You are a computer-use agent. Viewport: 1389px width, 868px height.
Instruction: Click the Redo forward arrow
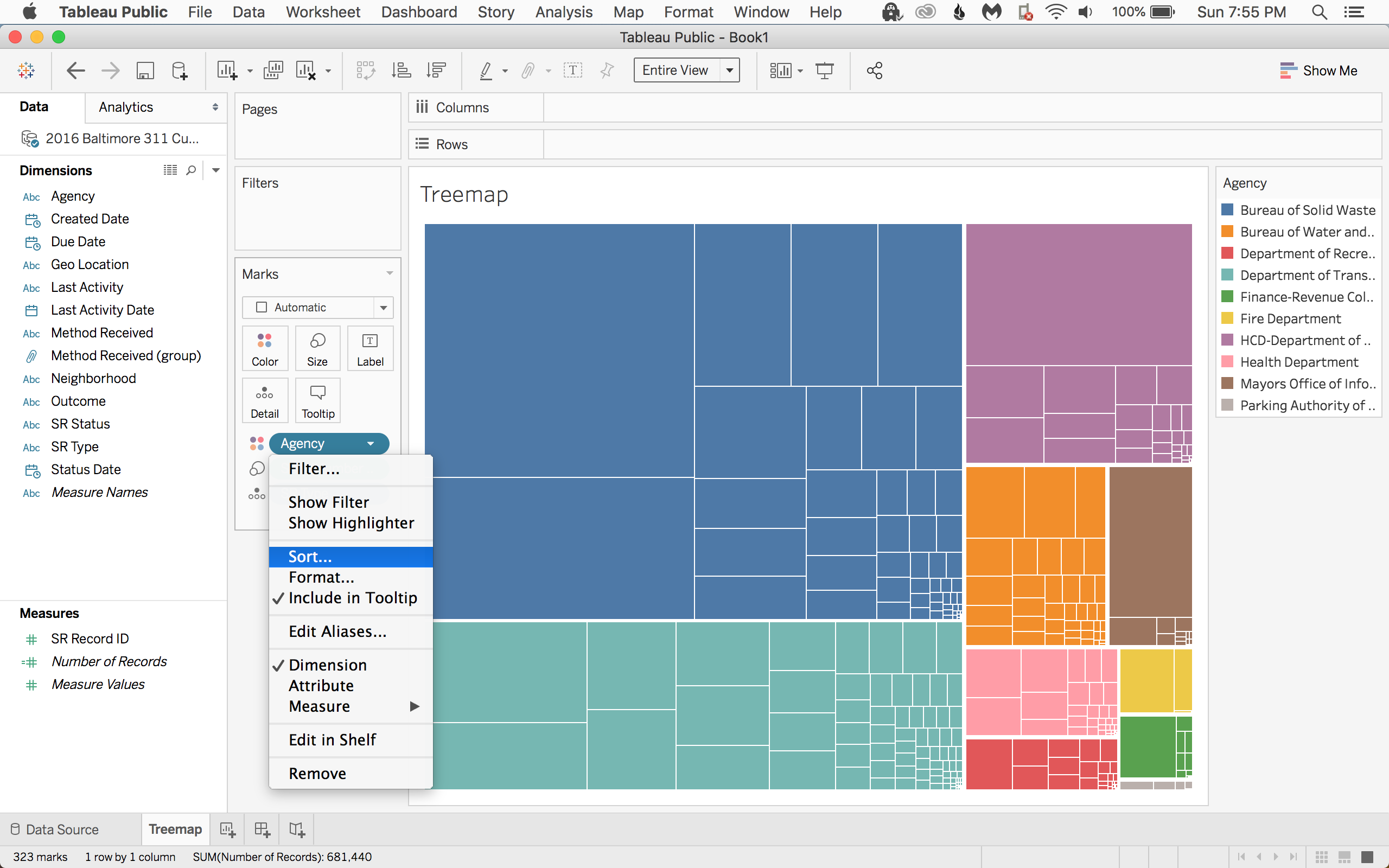(x=110, y=71)
